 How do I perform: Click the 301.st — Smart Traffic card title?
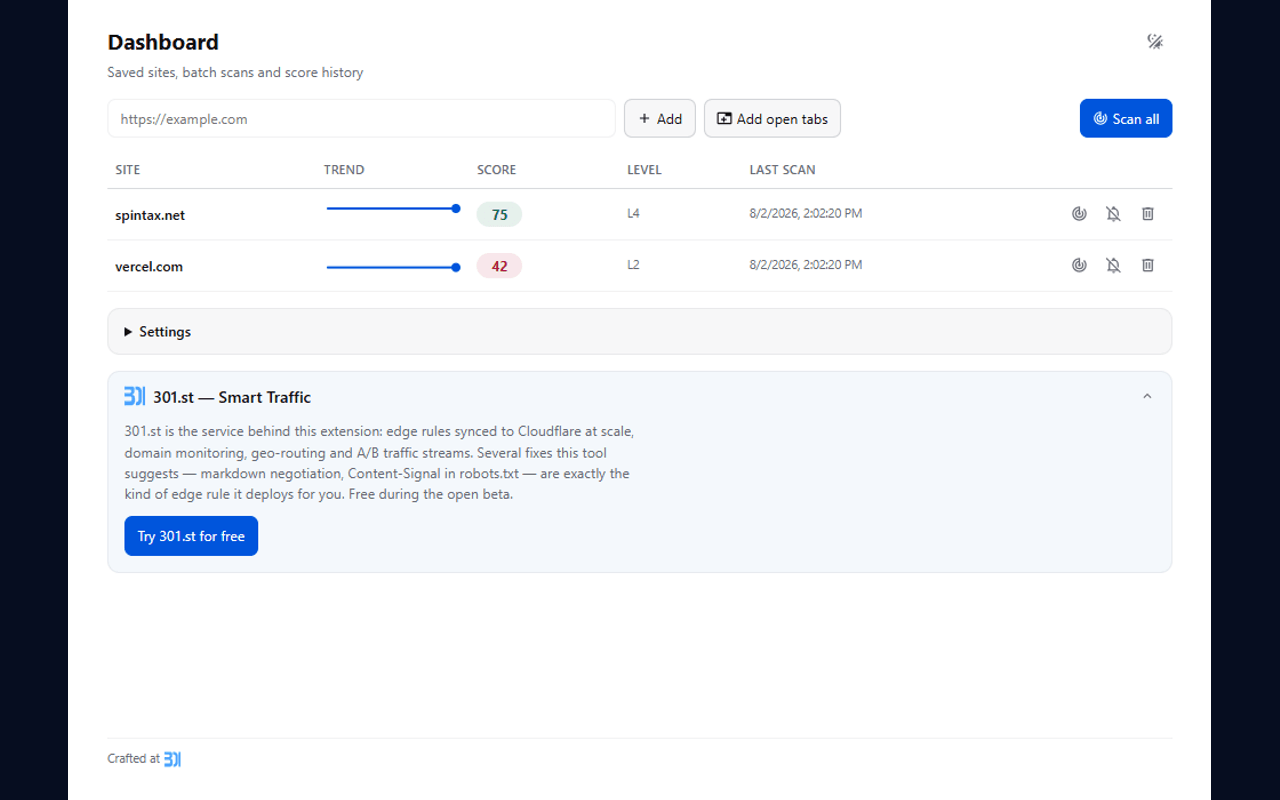point(232,397)
